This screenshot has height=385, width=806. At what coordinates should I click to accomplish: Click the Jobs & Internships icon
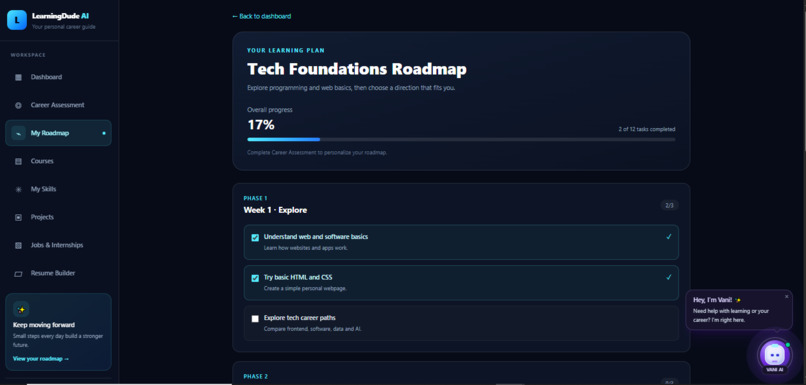coord(19,245)
